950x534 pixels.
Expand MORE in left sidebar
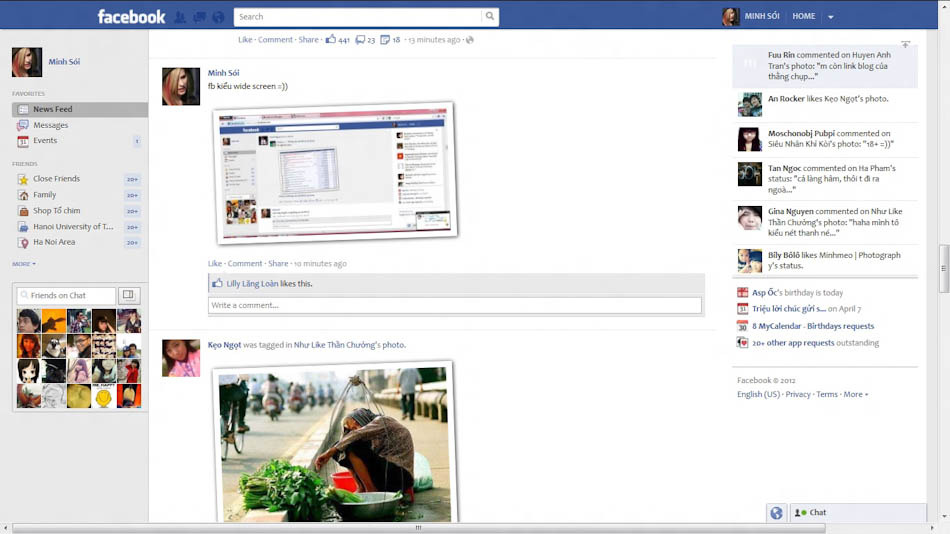(24, 264)
